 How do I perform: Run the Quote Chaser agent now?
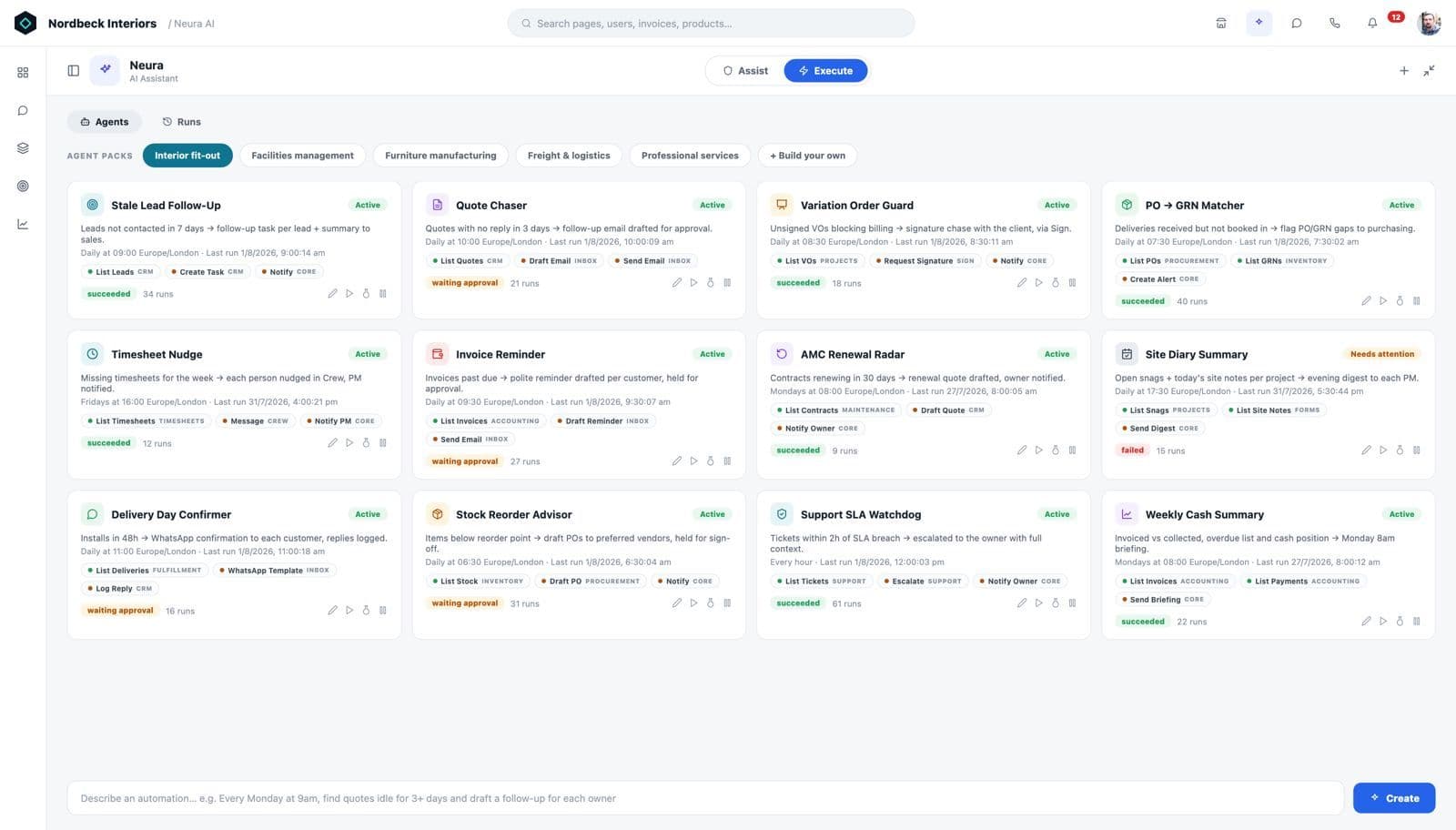tap(693, 283)
